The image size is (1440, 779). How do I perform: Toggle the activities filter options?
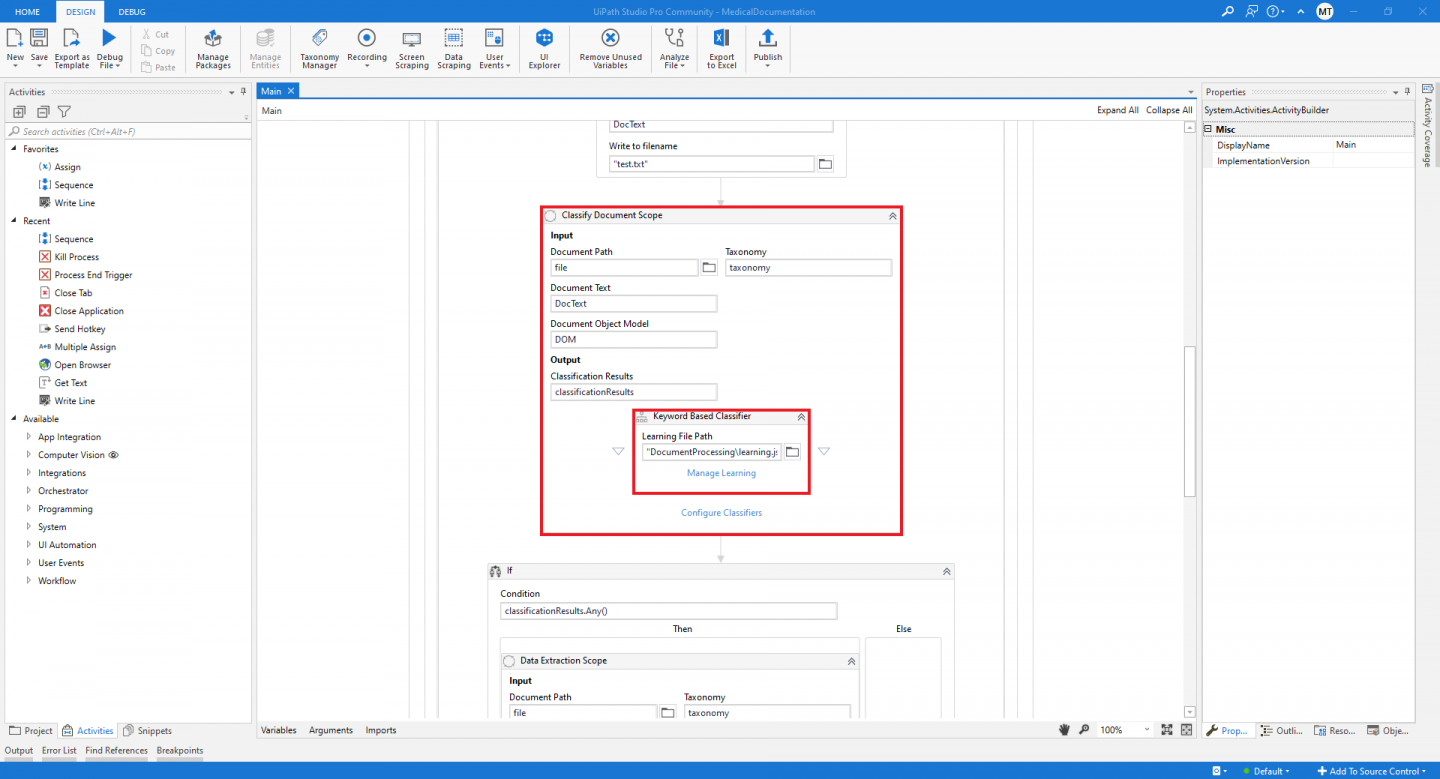[x=63, y=111]
